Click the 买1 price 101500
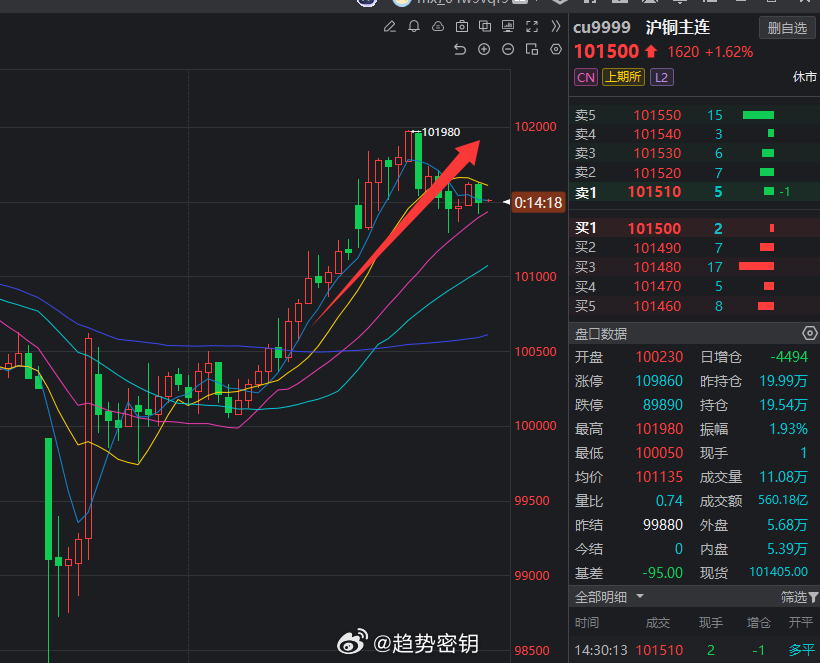 655,228
